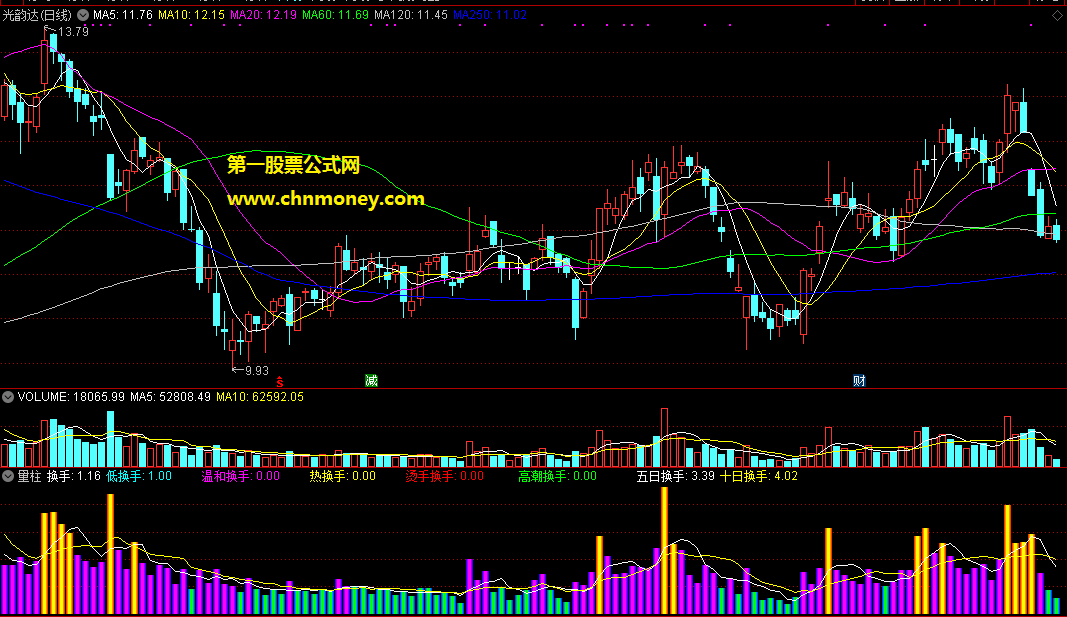Select the 换手: 1.16 value
The height and width of the screenshot is (617, 1067).
[x=73, y=476]
